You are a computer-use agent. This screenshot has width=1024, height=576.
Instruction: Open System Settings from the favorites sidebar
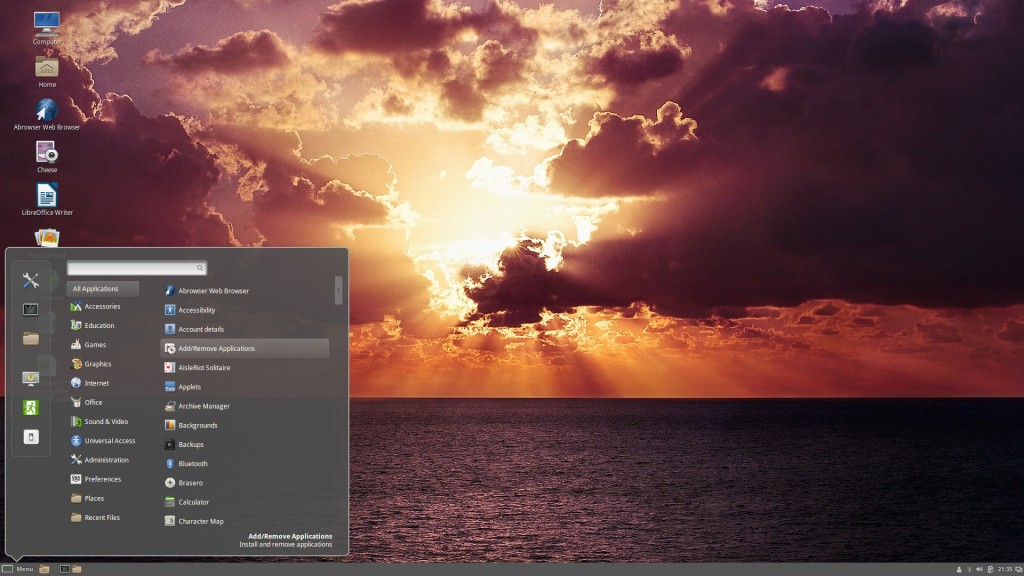pos(30,280)
